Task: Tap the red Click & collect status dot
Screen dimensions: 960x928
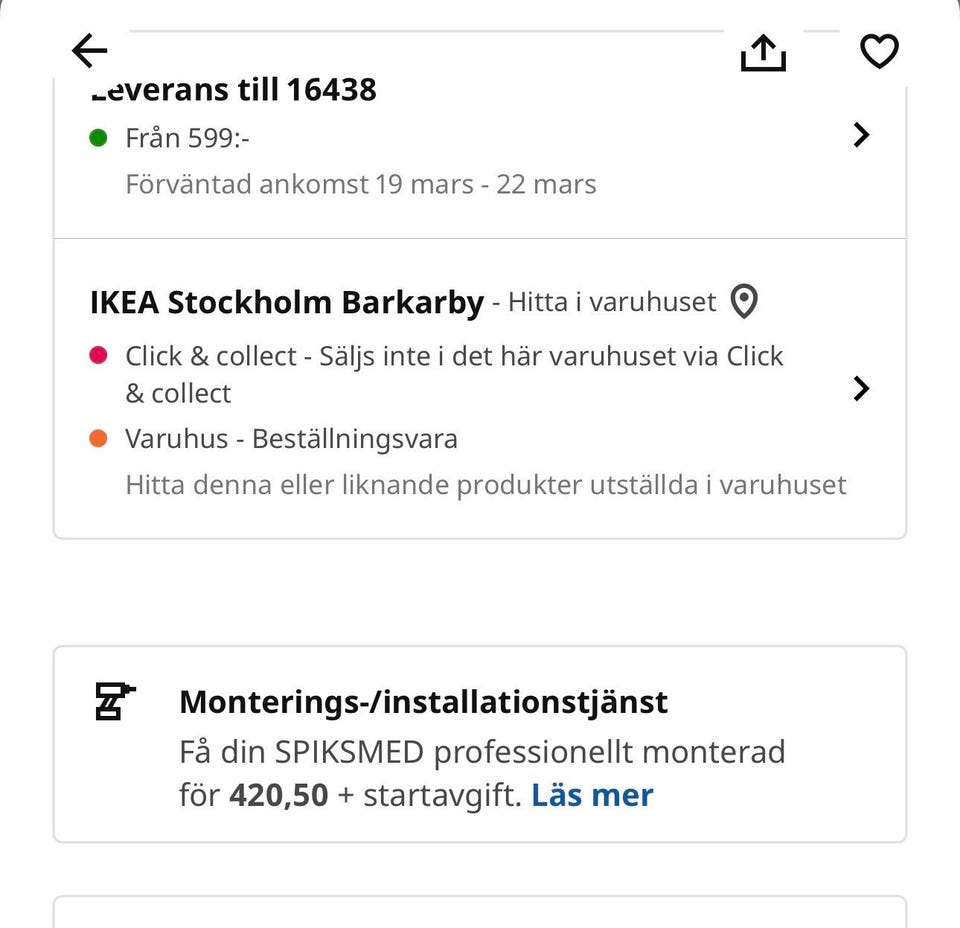Action: coord(98,356)
